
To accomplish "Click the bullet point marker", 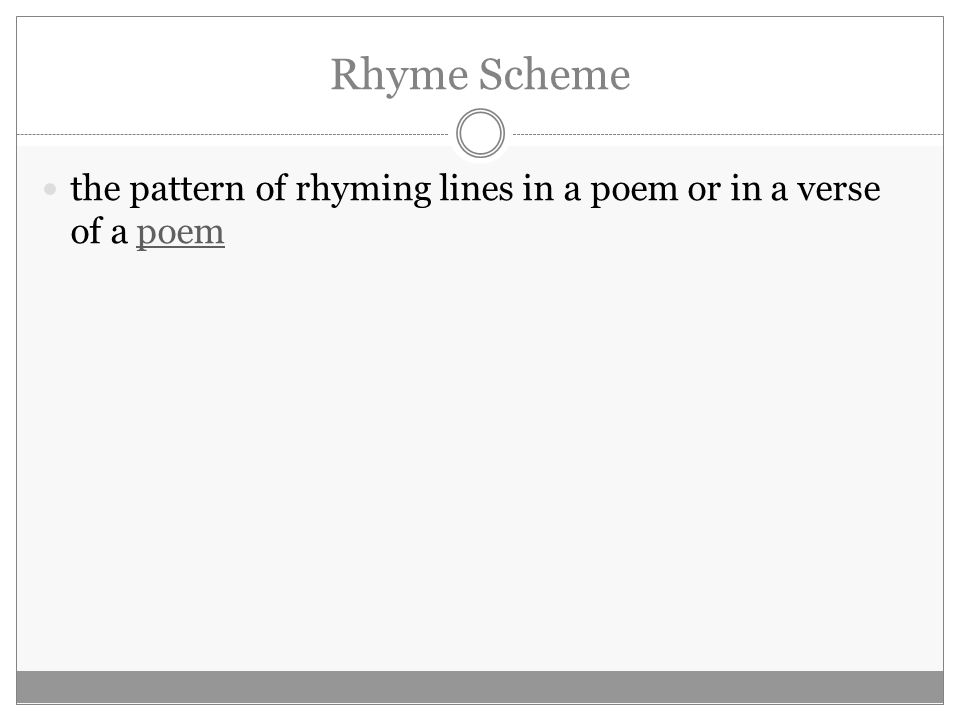I will pyautogui.click(x=50, y=189).
